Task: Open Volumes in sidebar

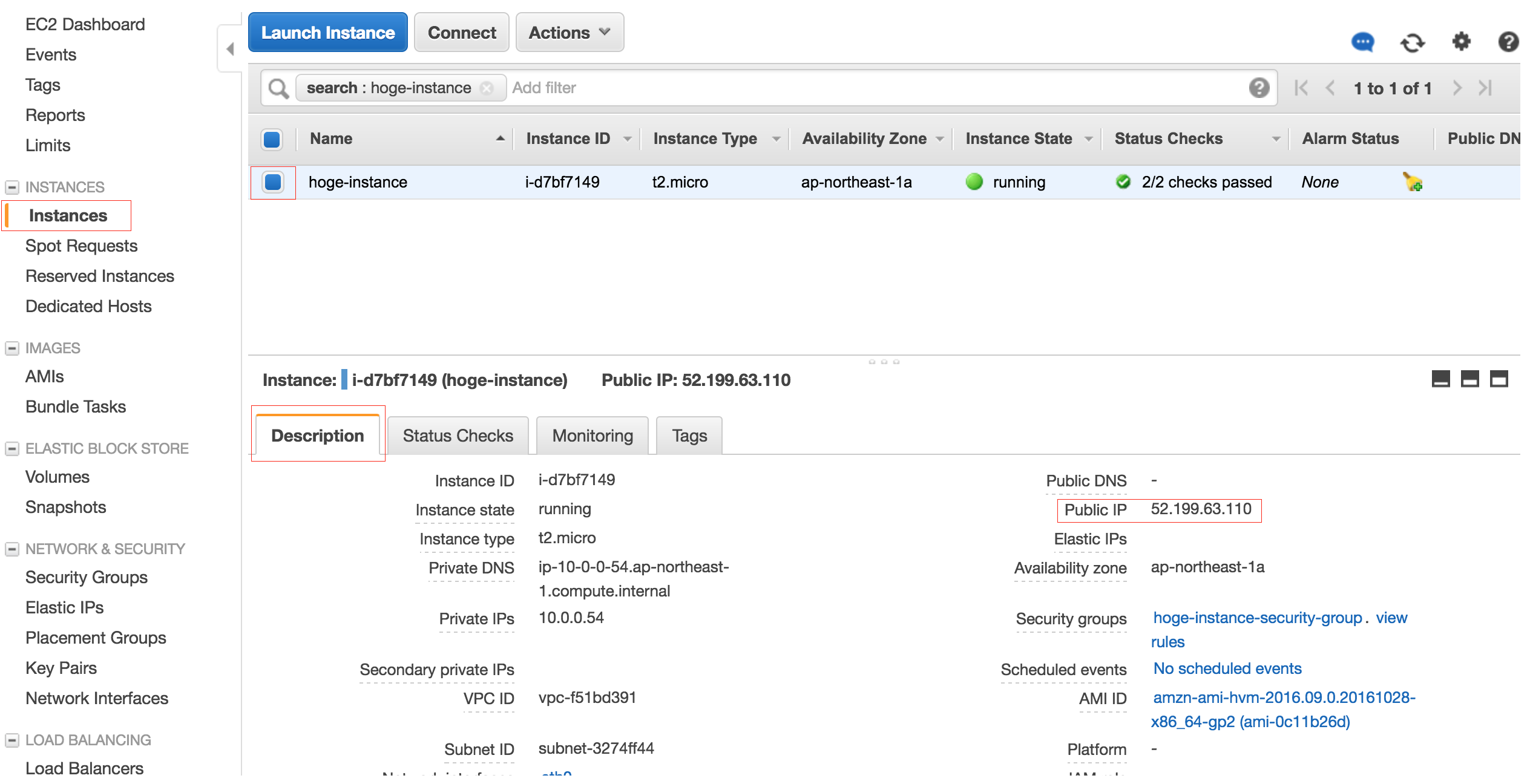Action: pos(57,477)
